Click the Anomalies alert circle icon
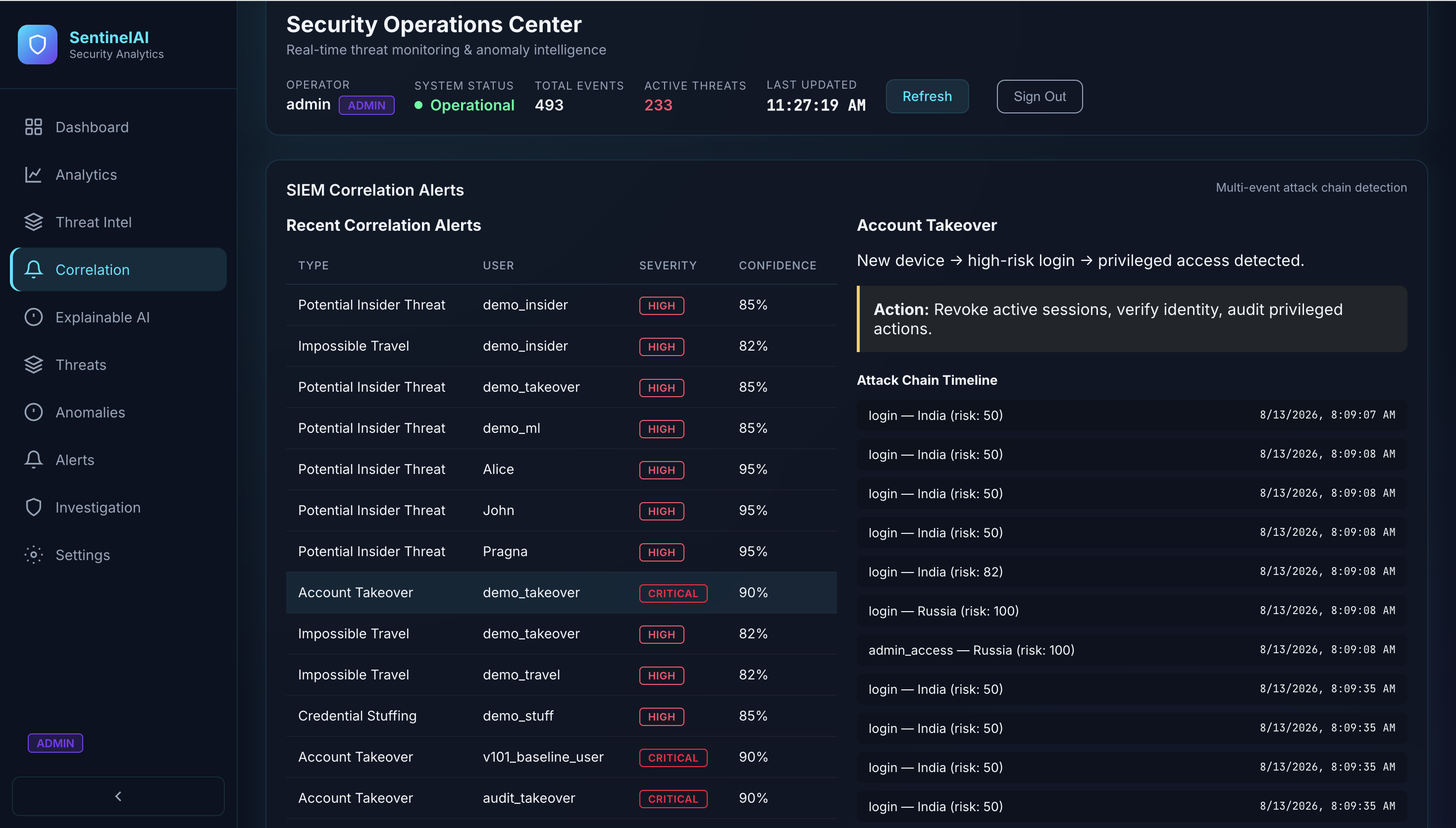Viewport: 1456px width, 828px height. [x=34, y=413]
